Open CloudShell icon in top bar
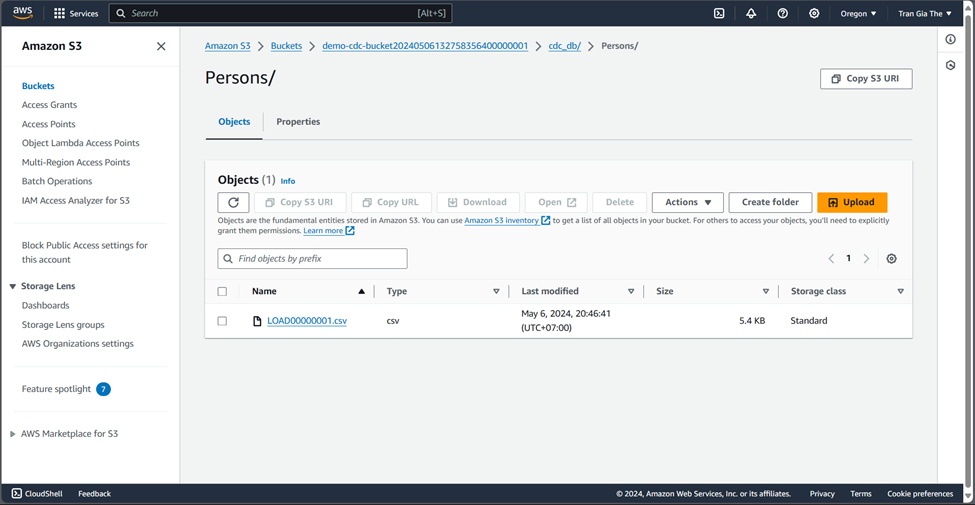 (x=719, y=13)
